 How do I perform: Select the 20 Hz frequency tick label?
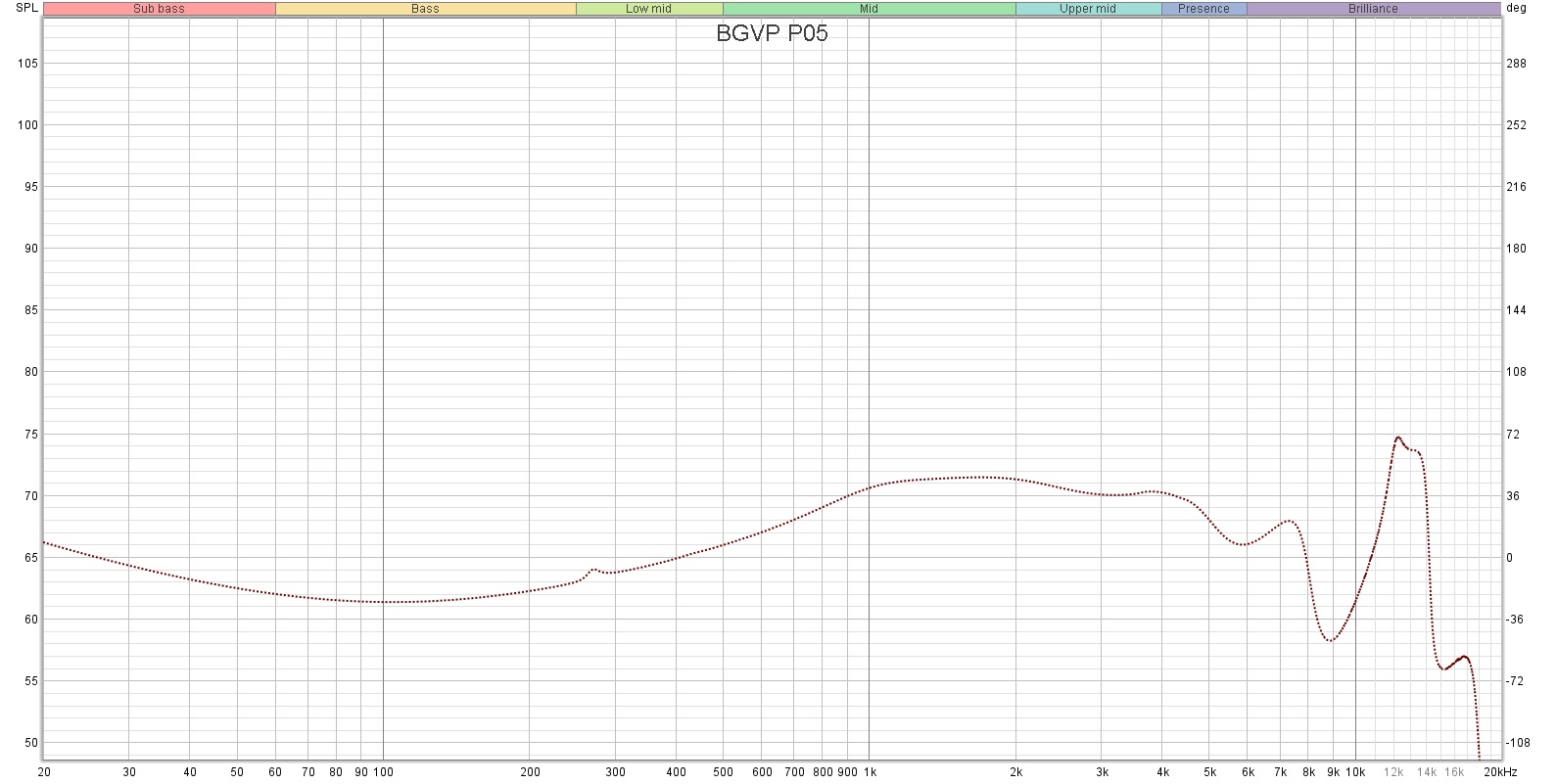44,772
